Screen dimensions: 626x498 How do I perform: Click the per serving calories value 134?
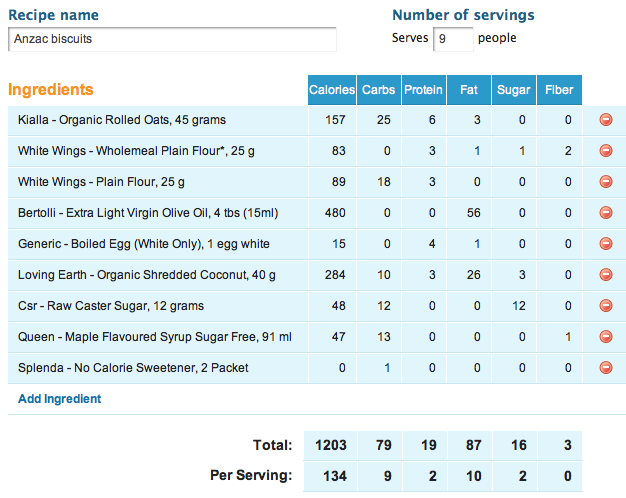335,476
